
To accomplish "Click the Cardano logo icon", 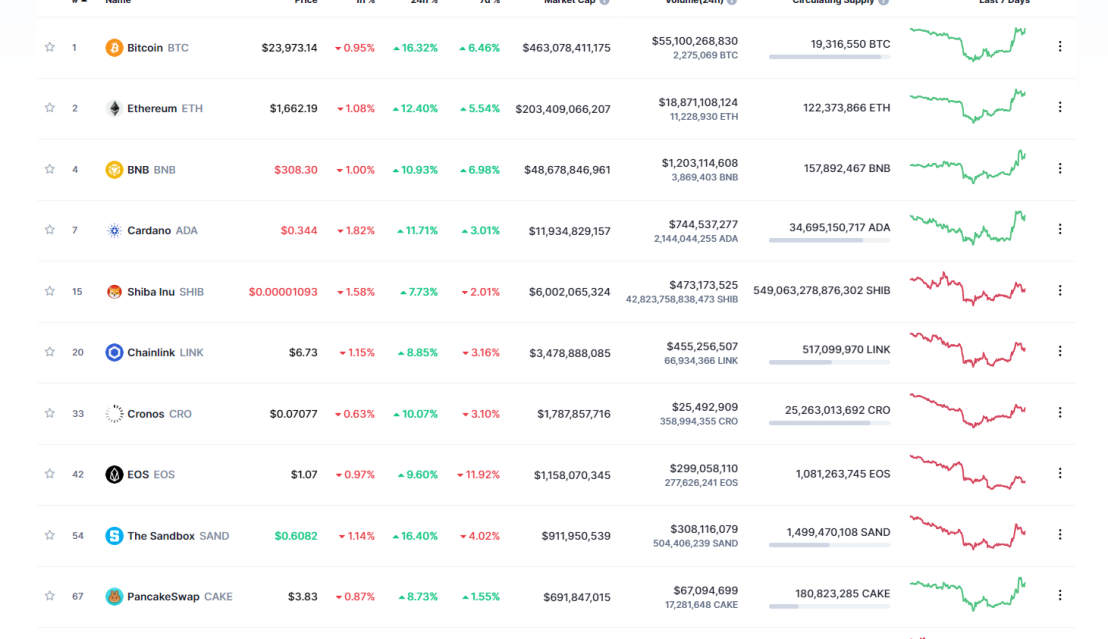I will (x=114, y=230).
